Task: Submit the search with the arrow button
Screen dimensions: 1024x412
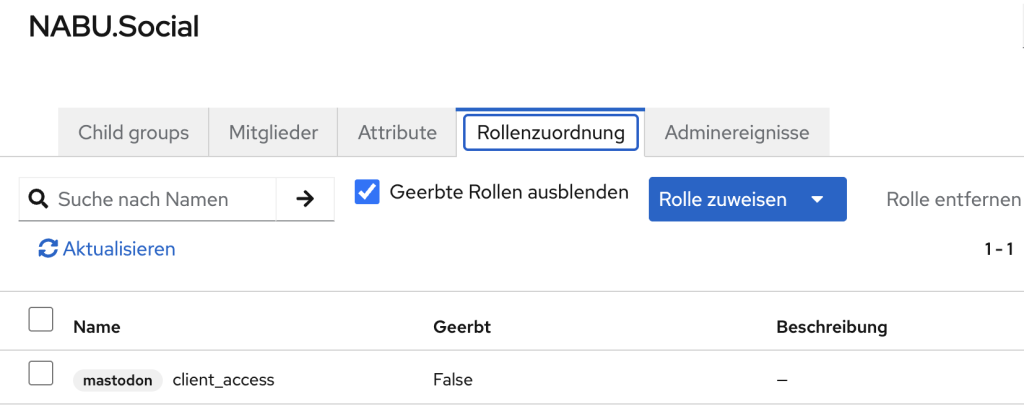Action: point(305,199)
